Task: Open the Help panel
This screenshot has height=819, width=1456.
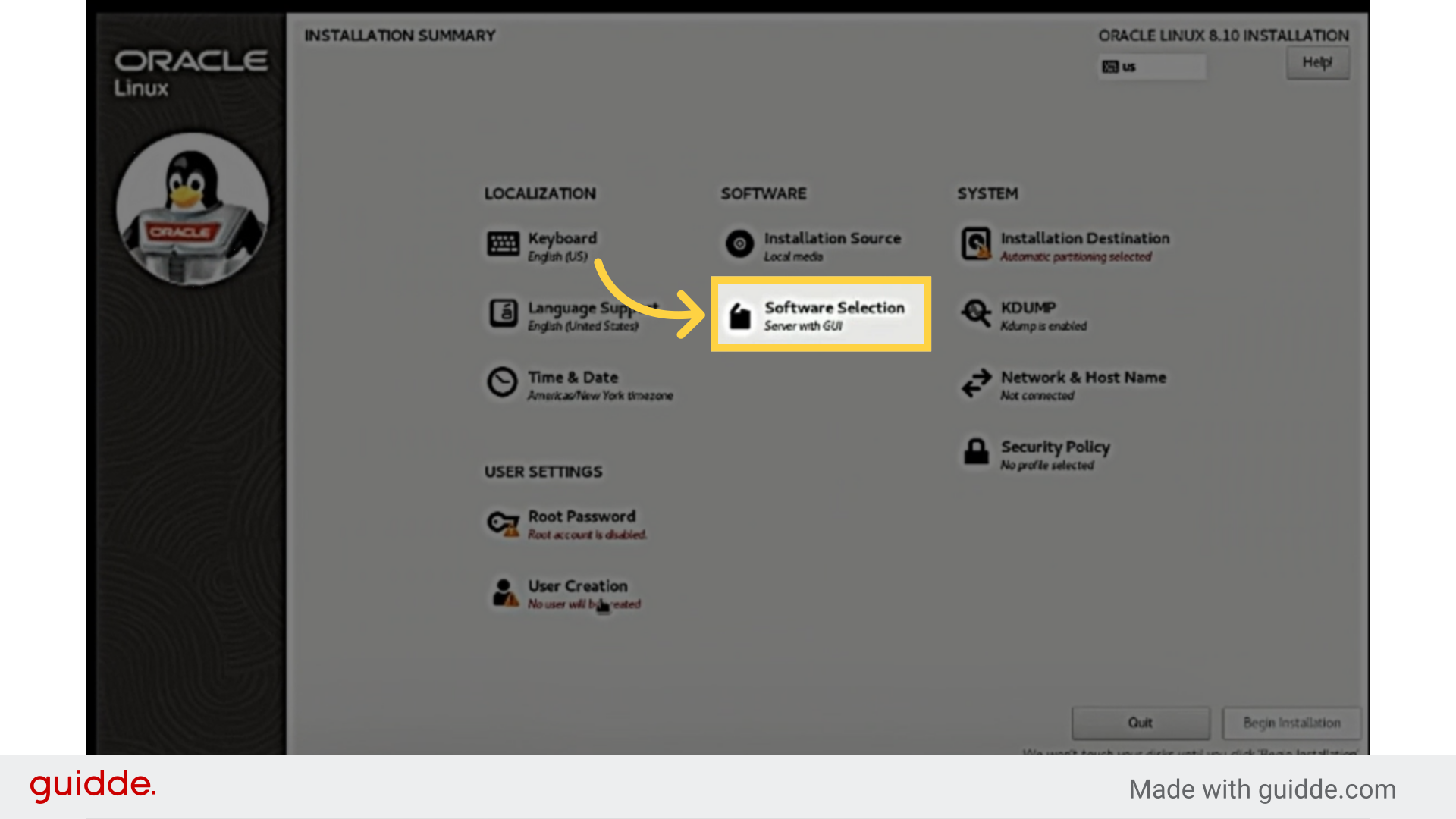Action: (x=1317, y=62)
